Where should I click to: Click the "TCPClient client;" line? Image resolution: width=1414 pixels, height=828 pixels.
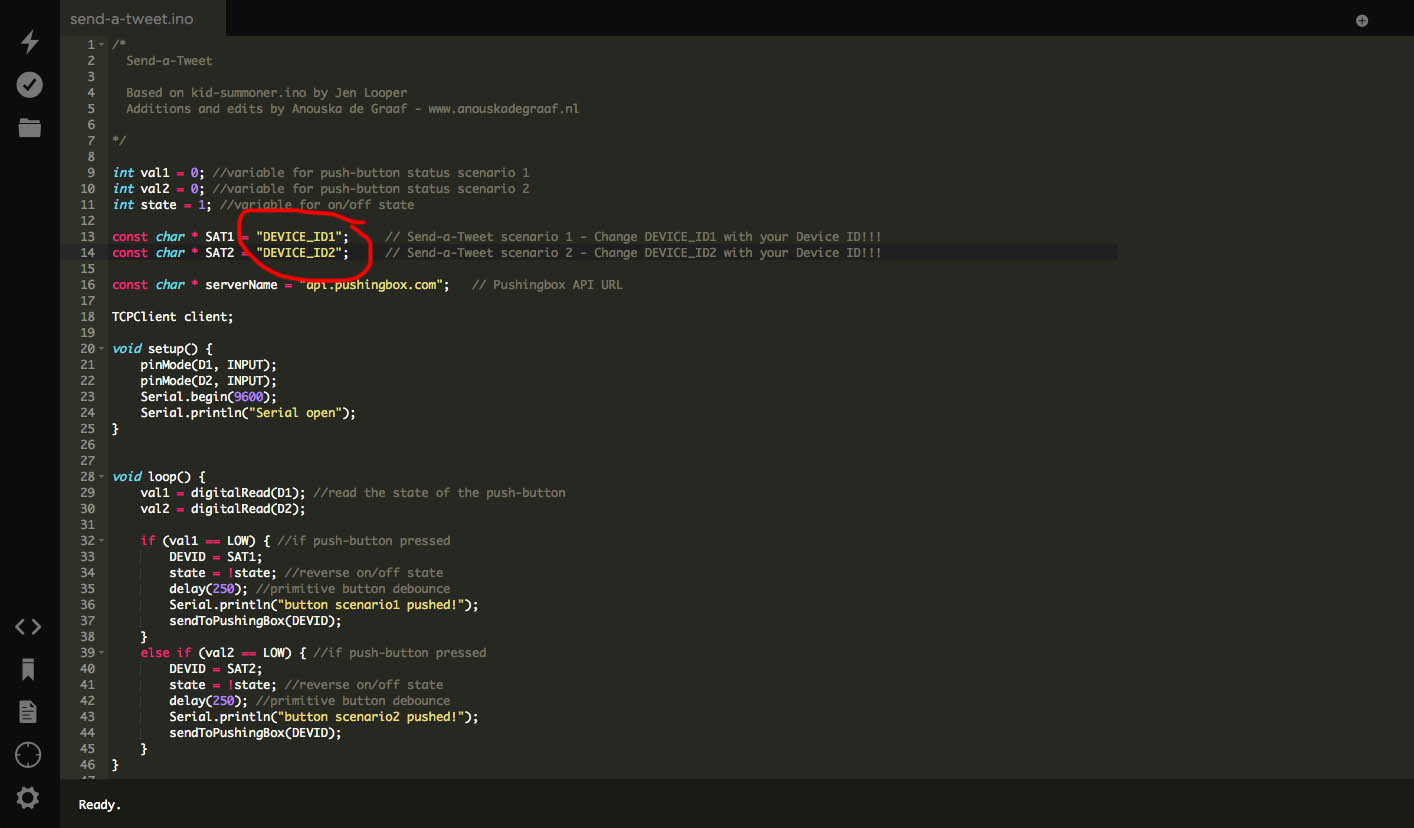[x=172, y=317]
